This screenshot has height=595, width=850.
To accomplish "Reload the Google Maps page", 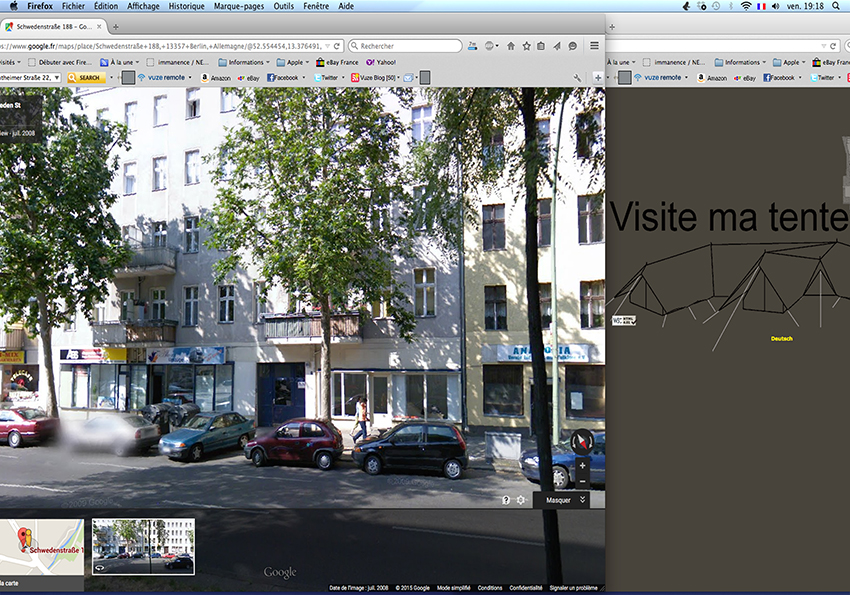I will (337, 46).
